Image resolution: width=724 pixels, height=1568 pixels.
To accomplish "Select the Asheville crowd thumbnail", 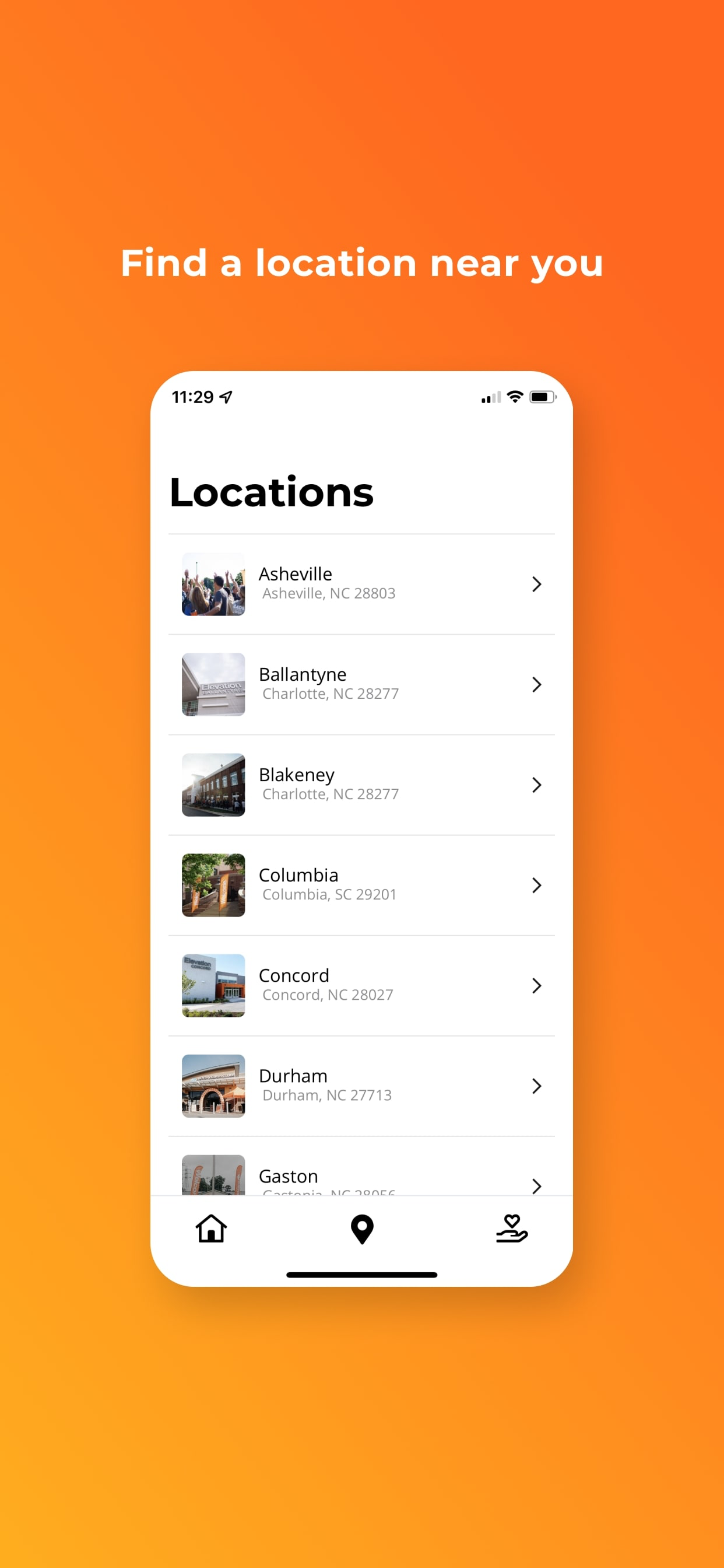I will (213, 584).
